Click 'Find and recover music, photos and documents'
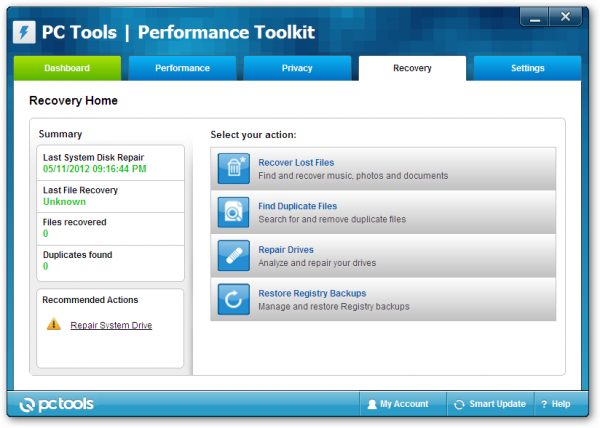Viewport: 600px width, 428px height. [x=353, y=176]
